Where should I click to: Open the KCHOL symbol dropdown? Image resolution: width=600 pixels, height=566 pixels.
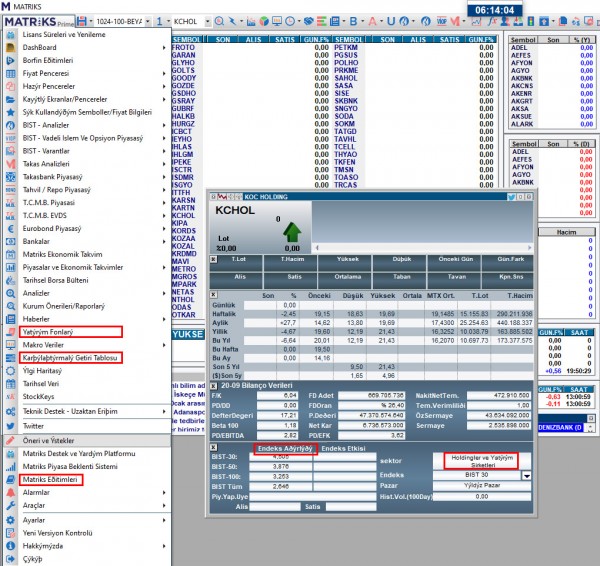[207, 21]
